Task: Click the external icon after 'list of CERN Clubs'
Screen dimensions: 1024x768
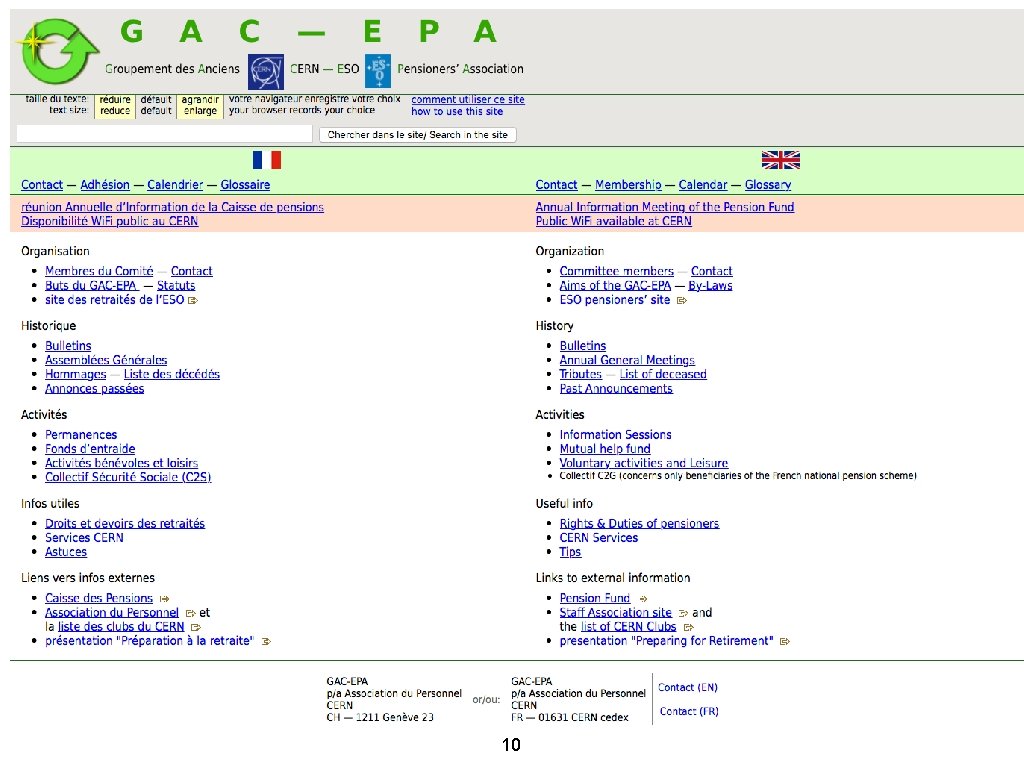Action: (688, 627)
